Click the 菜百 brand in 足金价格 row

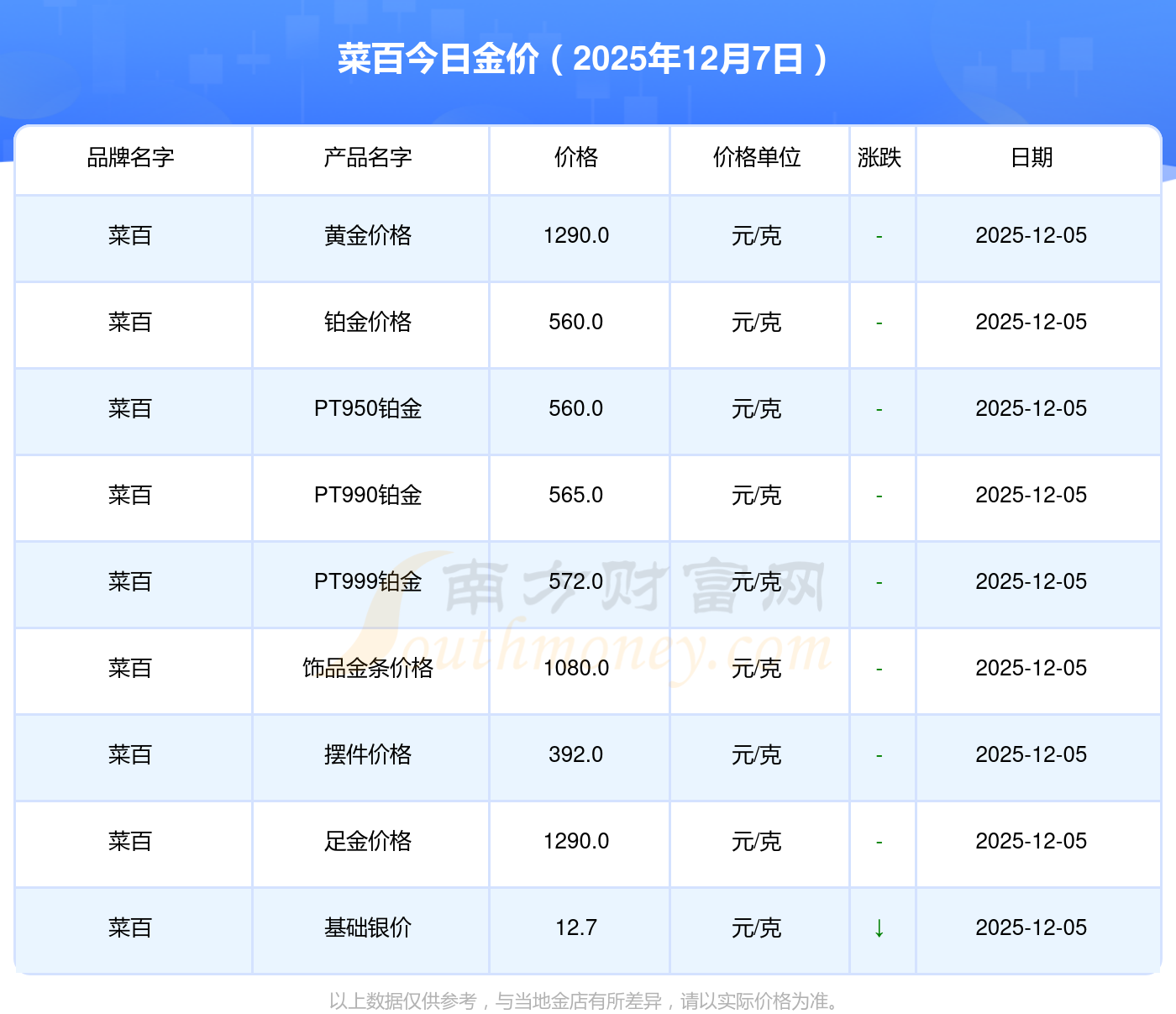coord(130,841)
